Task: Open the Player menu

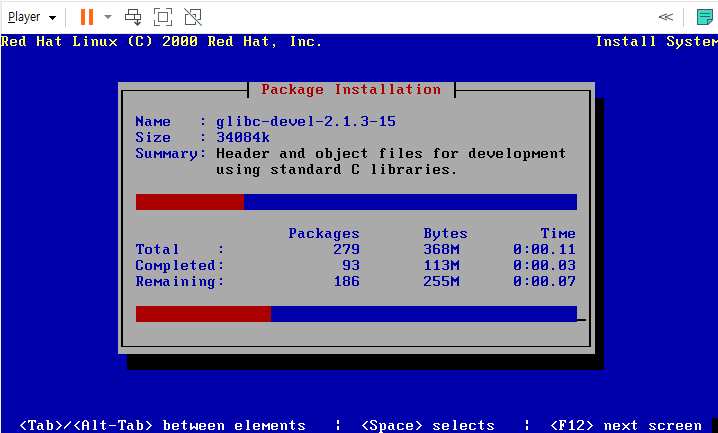Action: (32, 17)
